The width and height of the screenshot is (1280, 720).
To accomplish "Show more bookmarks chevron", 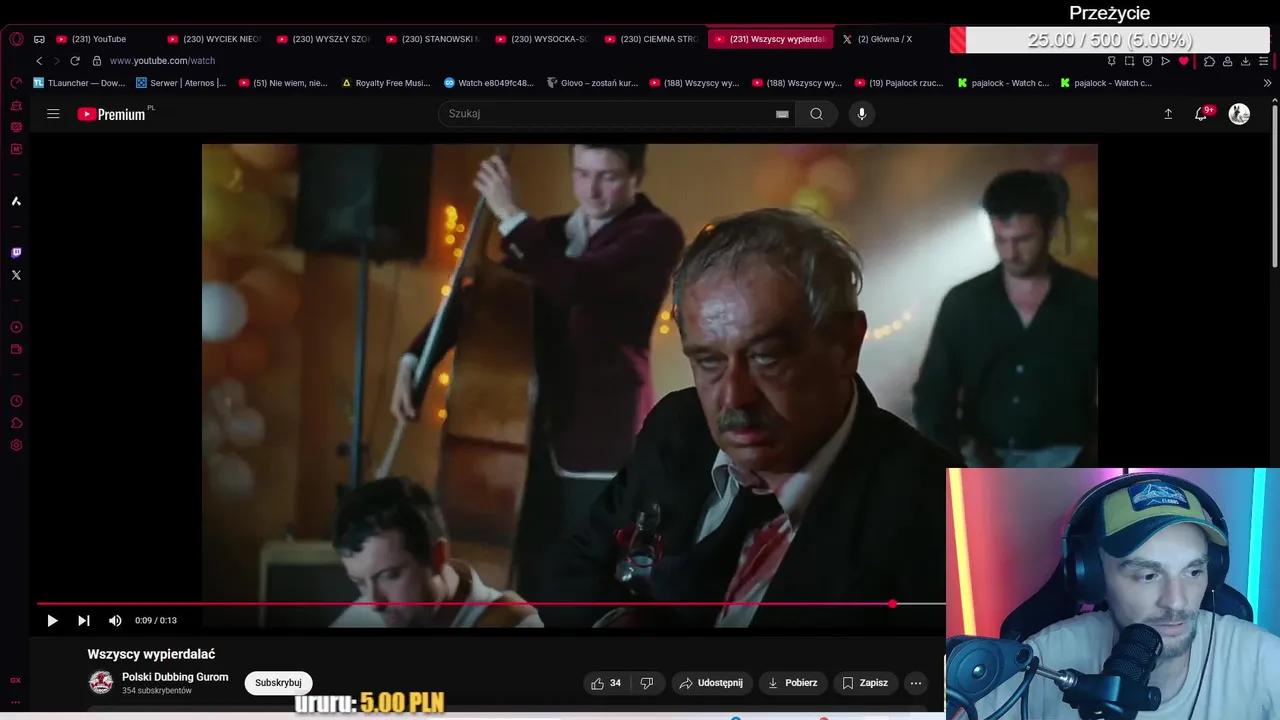I will (1267, 83).
